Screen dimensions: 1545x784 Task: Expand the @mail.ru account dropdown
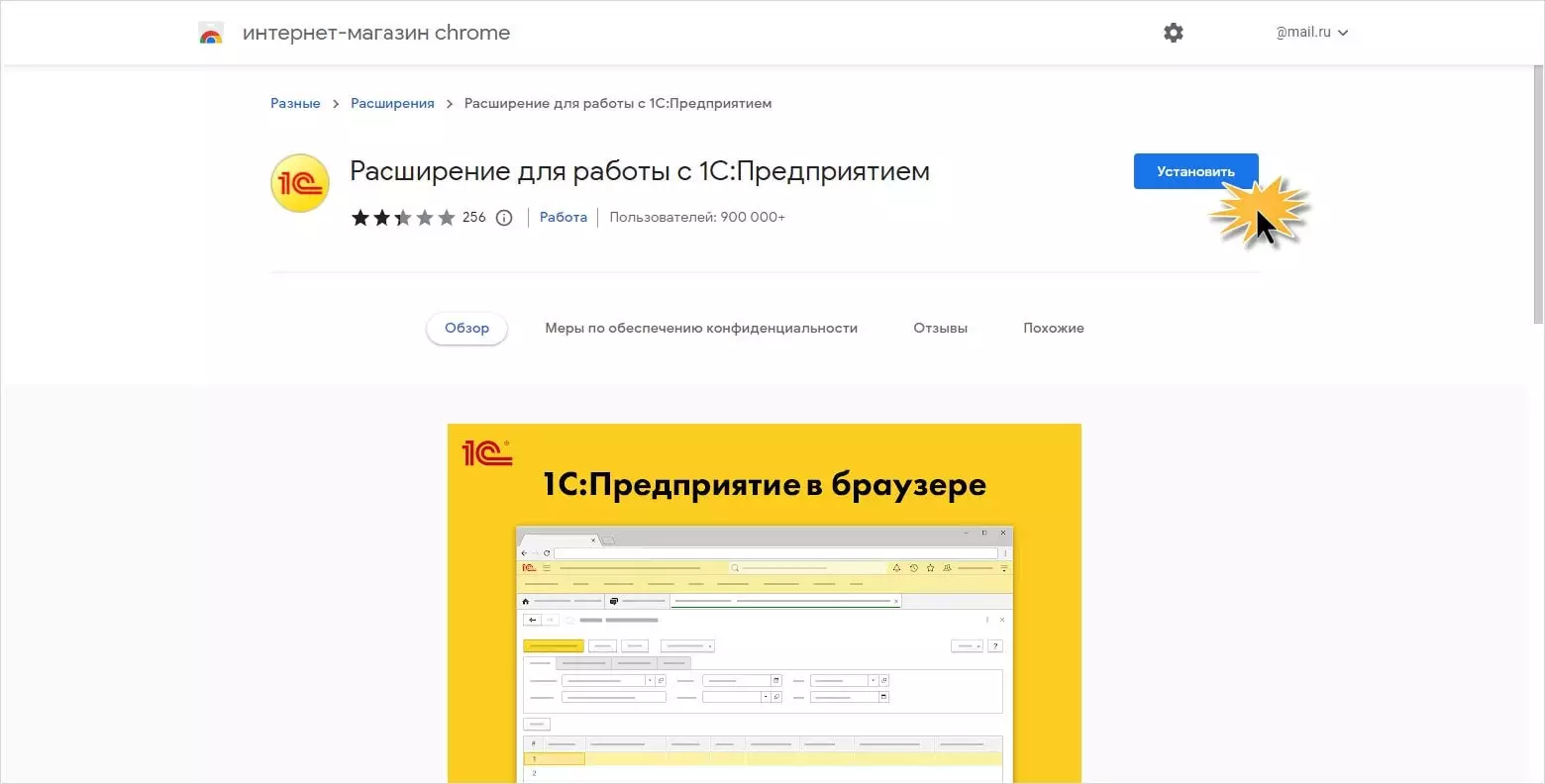point(1312,33)
